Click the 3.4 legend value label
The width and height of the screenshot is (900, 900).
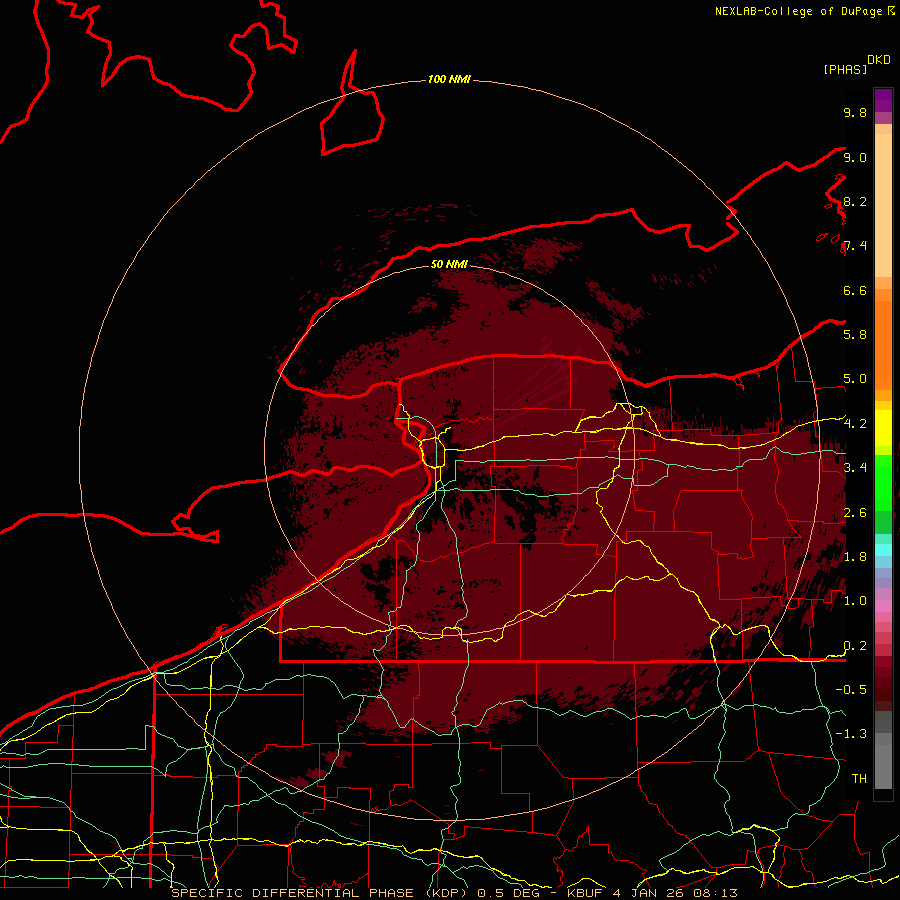(855, 468)
